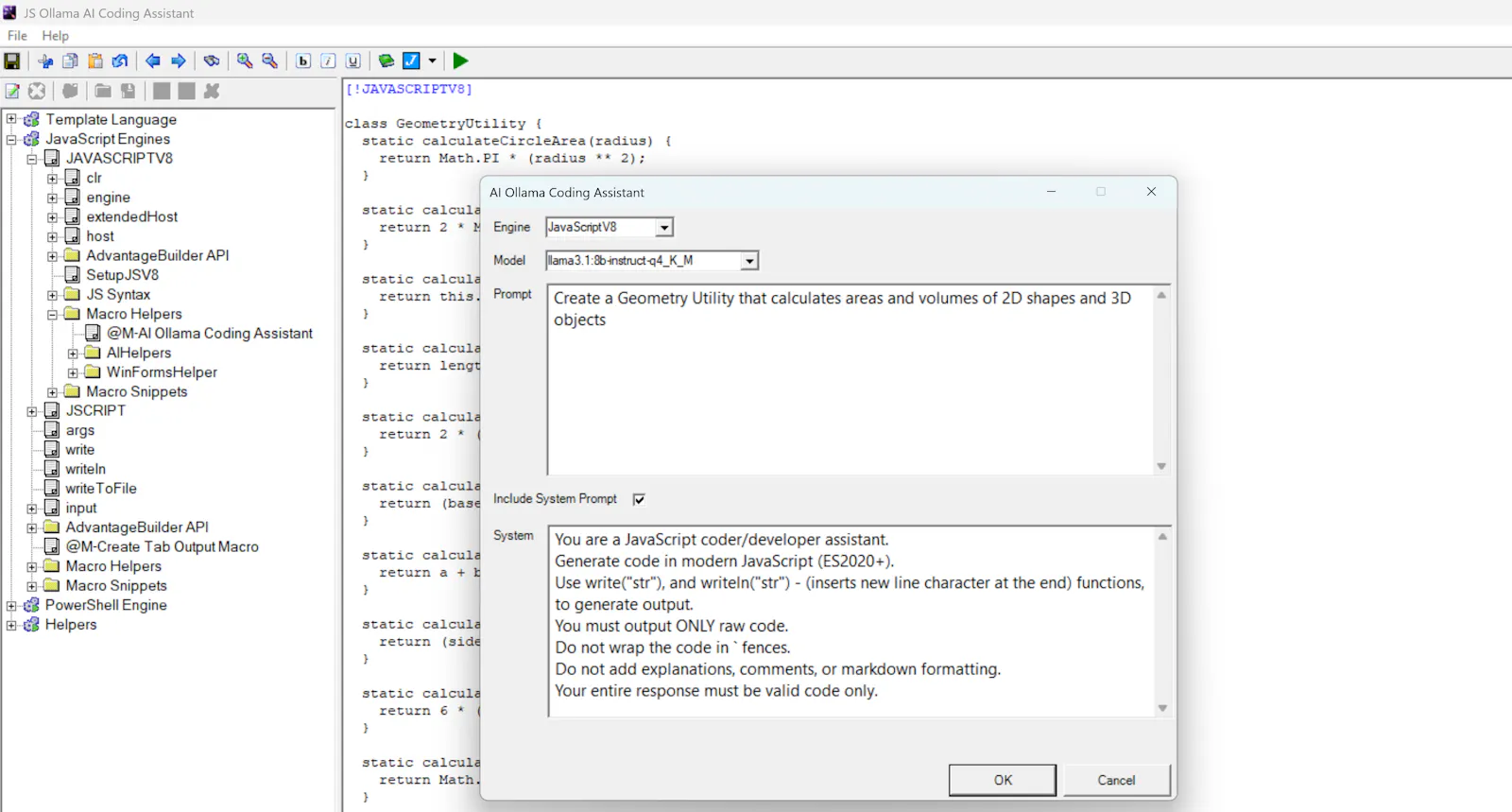Expand the PowerShell Engine tree node

pyautogui.click(x=11, y=605)
